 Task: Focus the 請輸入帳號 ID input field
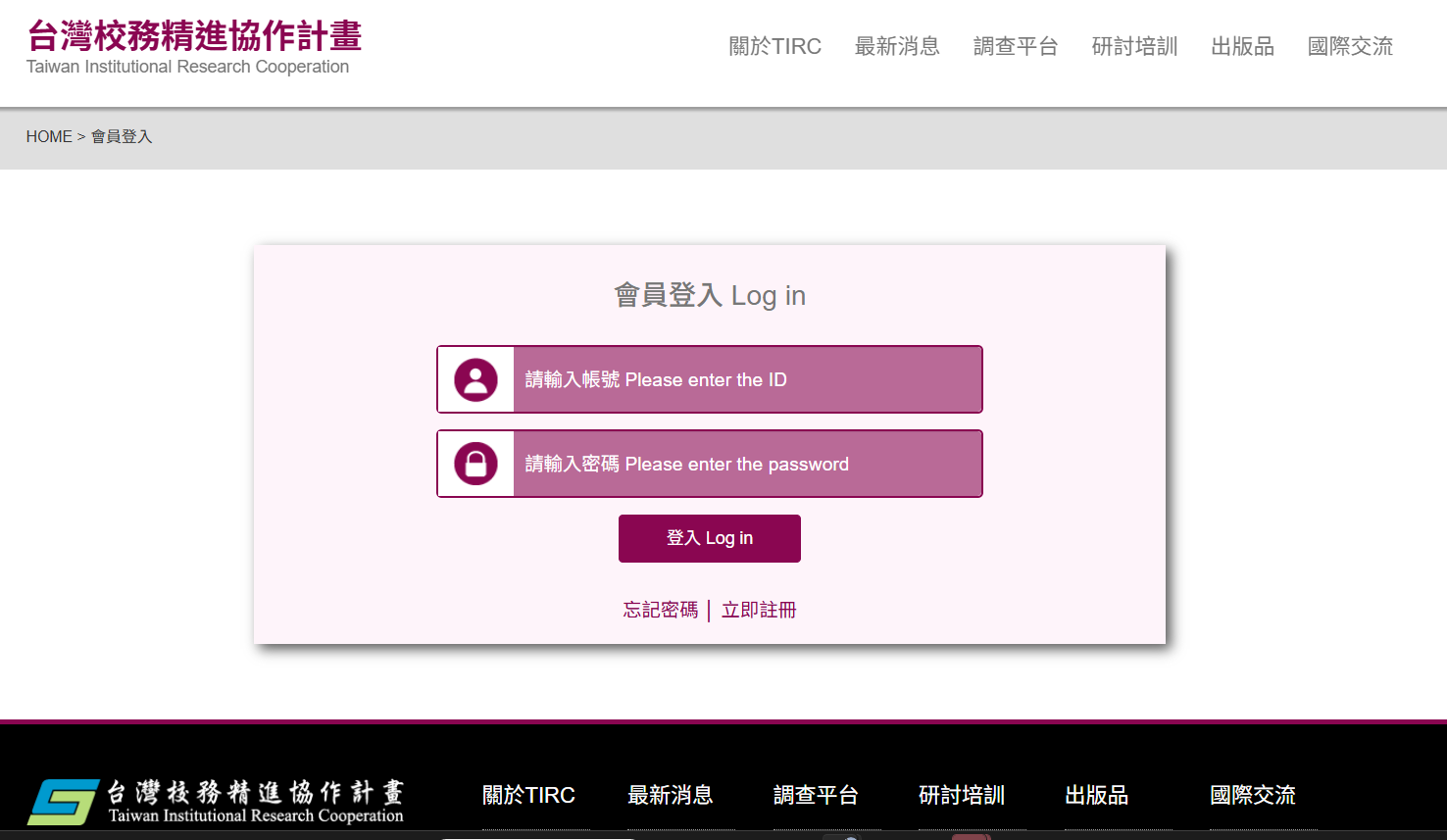click(x=747, y=379)
